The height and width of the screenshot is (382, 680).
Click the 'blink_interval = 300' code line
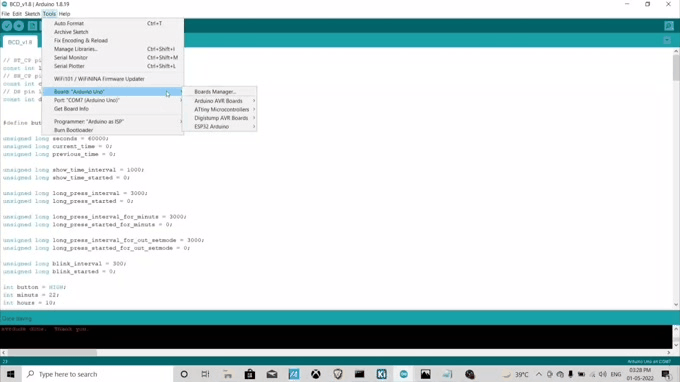pyautogui.click(x=64, y=264)
